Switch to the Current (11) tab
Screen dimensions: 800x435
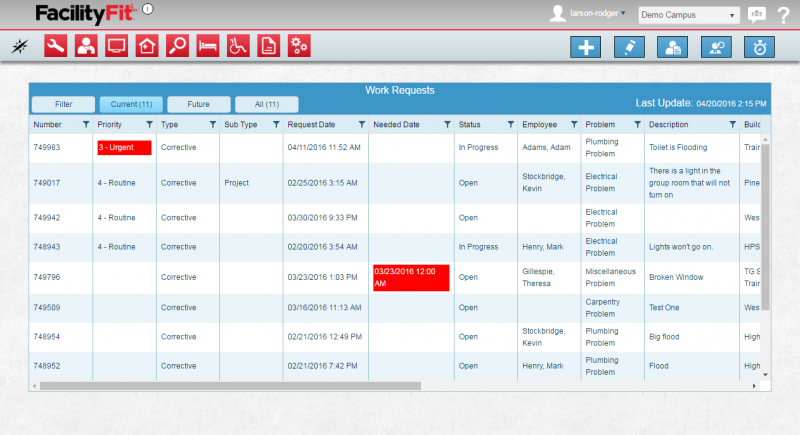[131, 104]
